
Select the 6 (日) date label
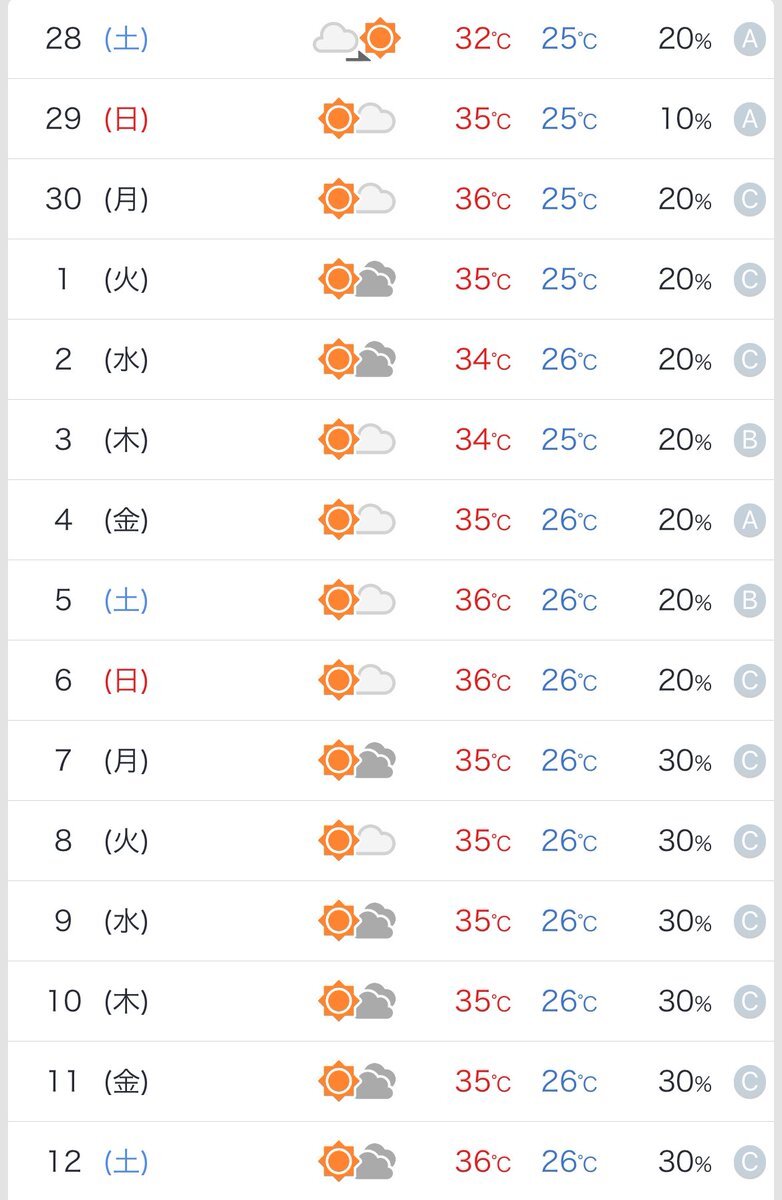click(x=98, y=680)
